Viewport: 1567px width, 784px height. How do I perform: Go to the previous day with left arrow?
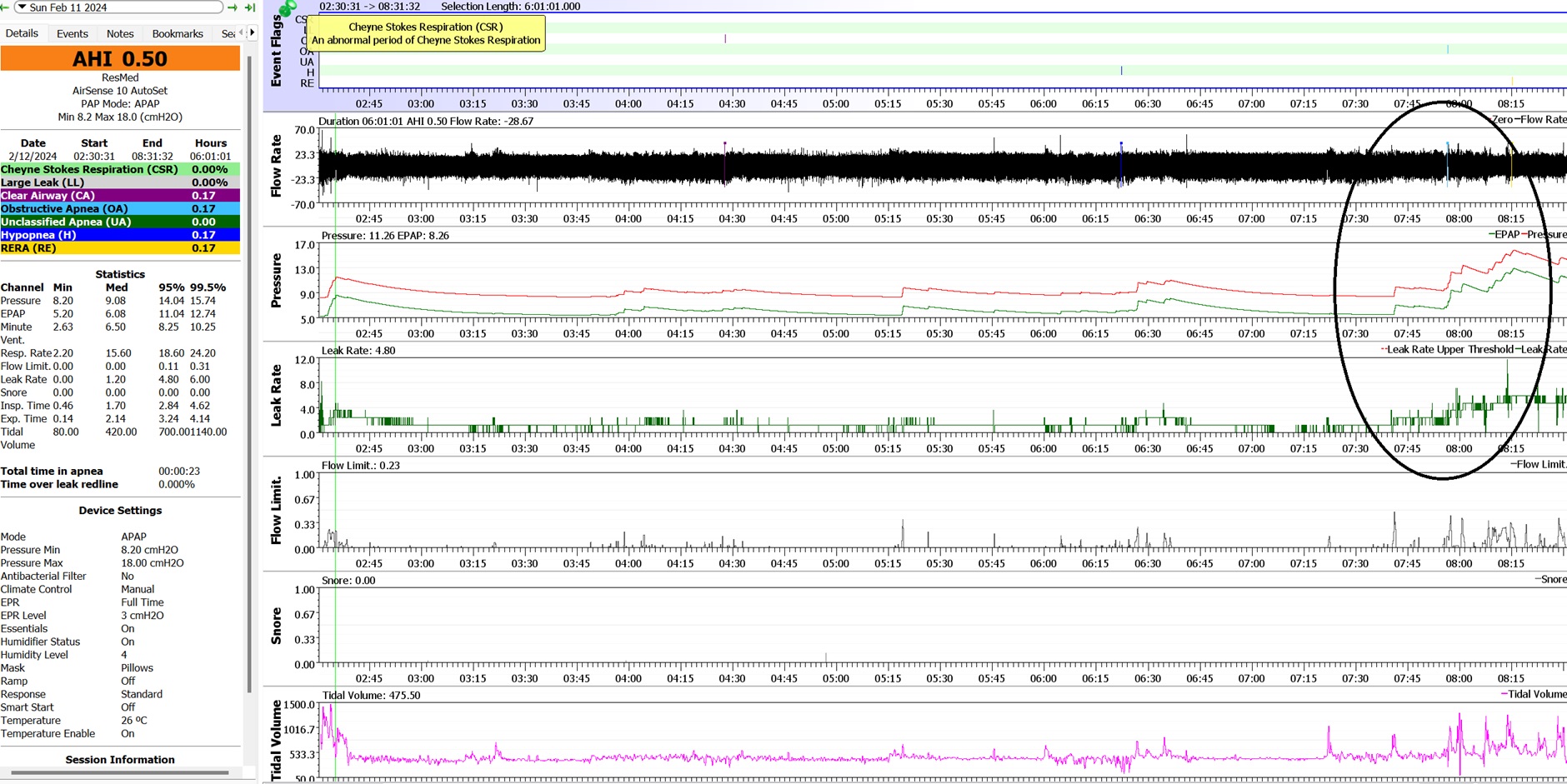4,7
